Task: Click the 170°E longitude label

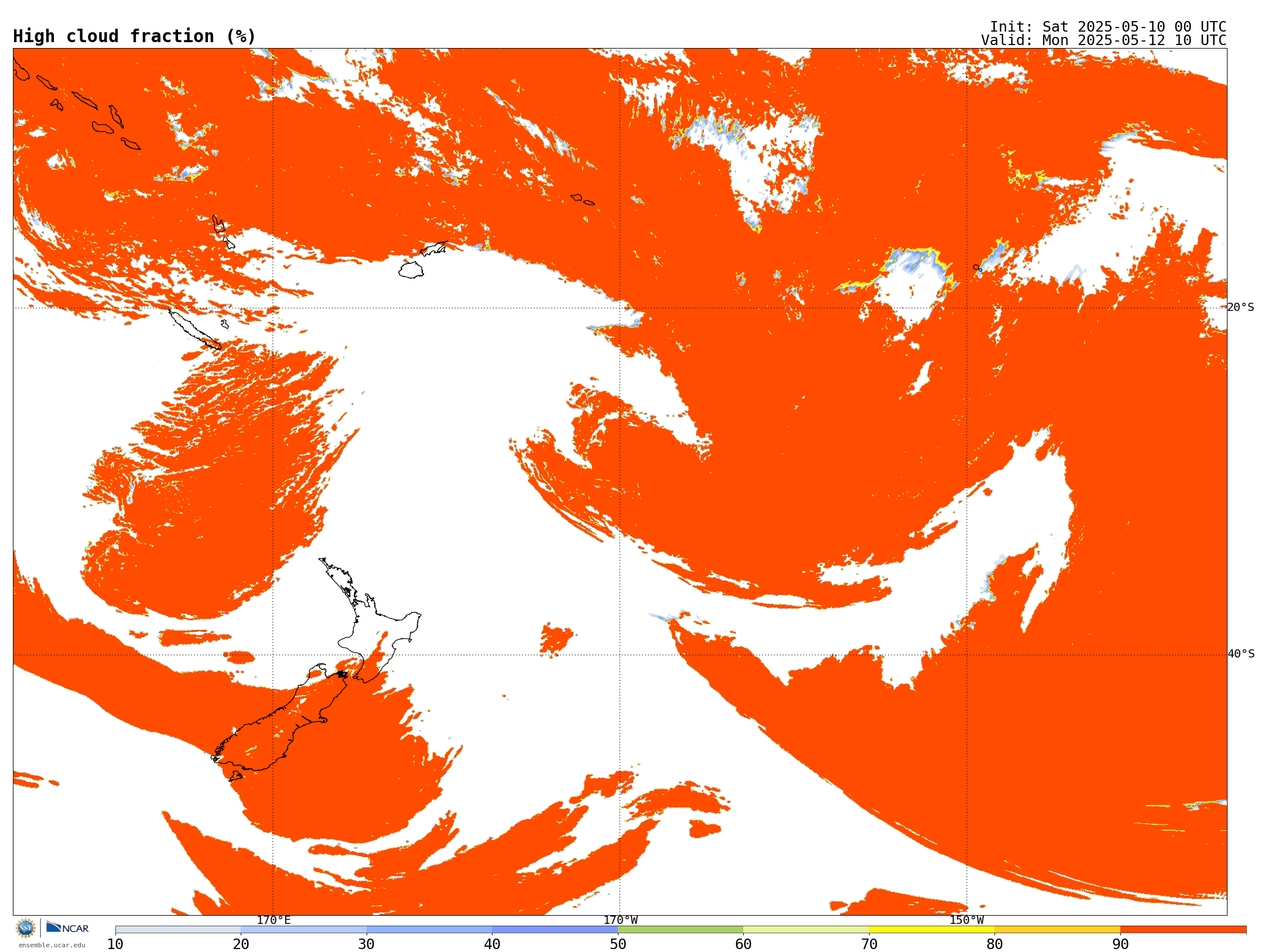Action: coord(273,920)
